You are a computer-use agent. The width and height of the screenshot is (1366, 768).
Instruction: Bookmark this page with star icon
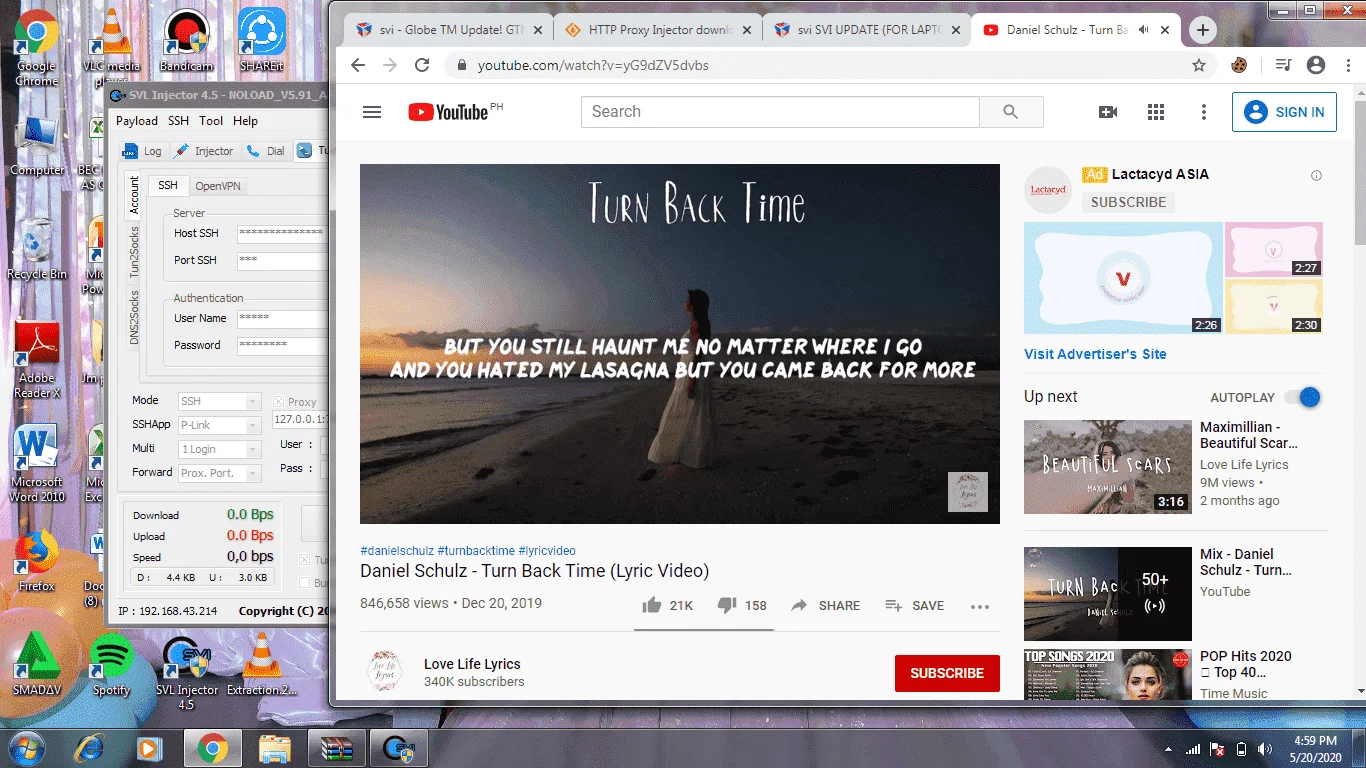[x=1199, y=65]
